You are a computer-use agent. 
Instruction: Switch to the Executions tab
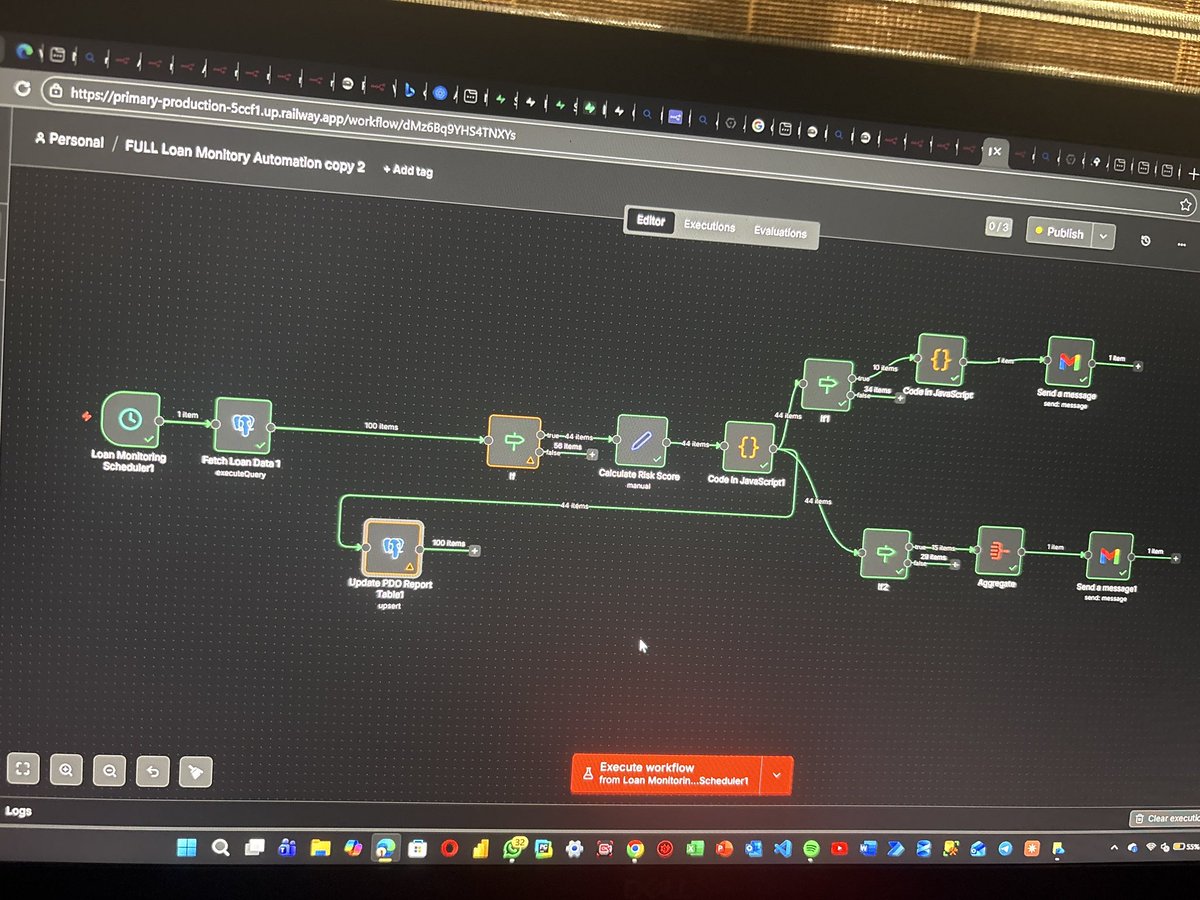(709, 227)
